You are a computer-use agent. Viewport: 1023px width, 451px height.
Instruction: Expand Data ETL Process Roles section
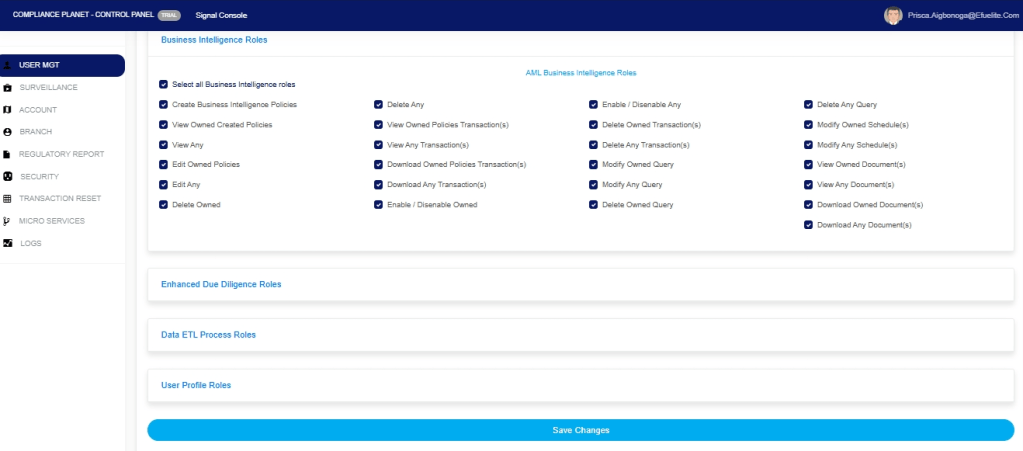[208, 335]
